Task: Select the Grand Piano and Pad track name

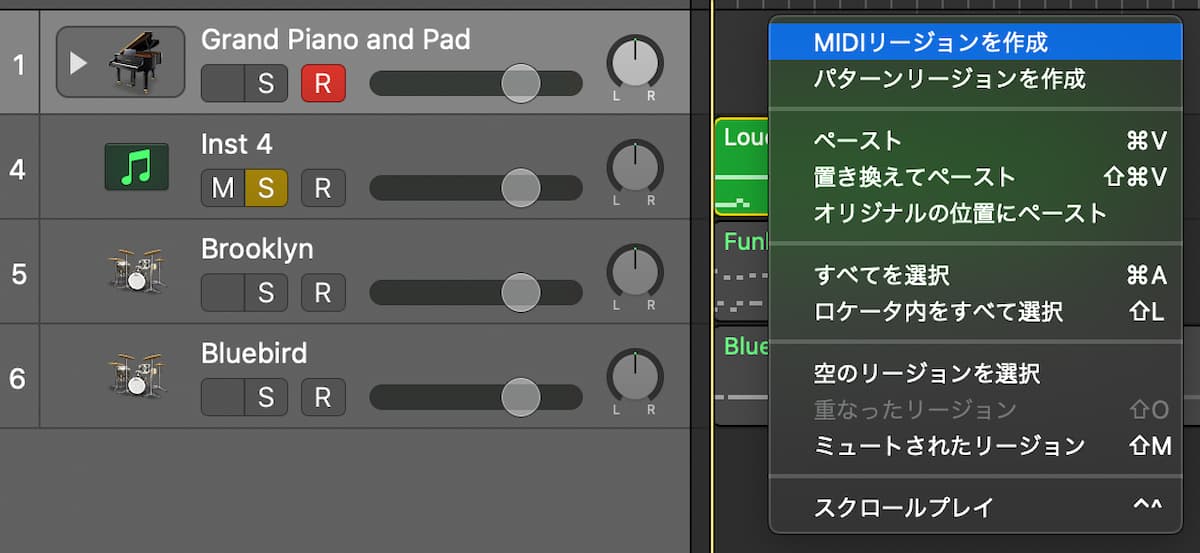Action: 335,39
